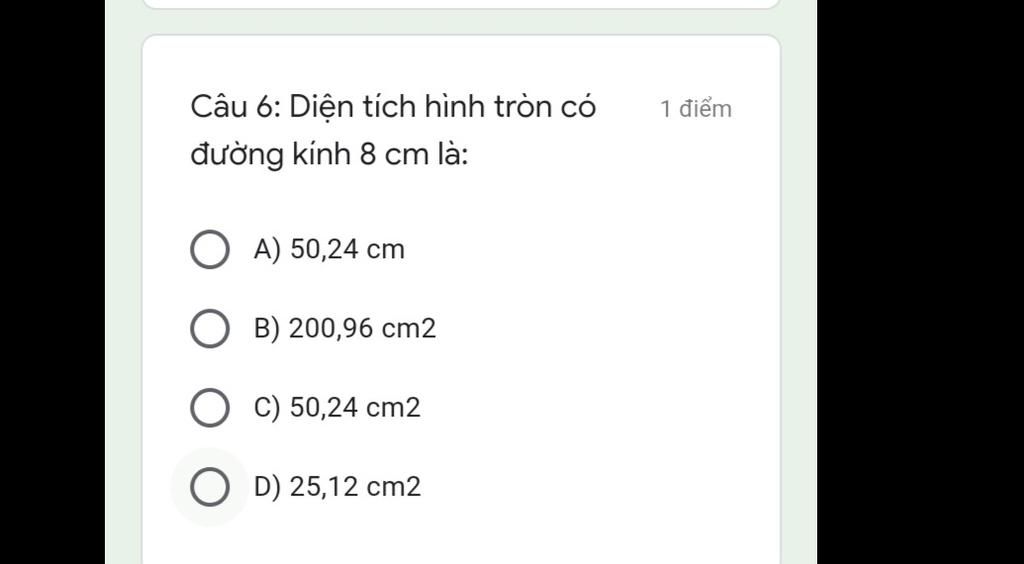Click the green gap between the two cards
The width and height of the screenshot is (1024, 564).
461,22
